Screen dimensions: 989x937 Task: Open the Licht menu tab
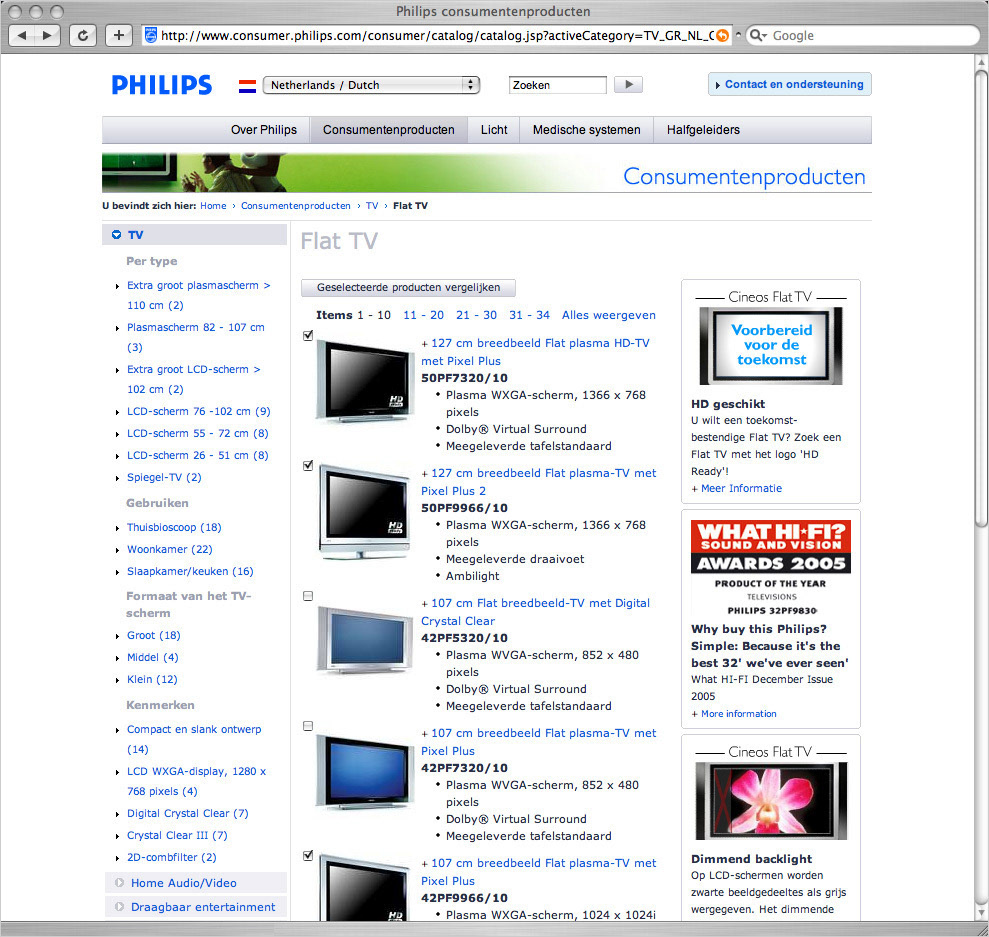(x=494, y=130)
